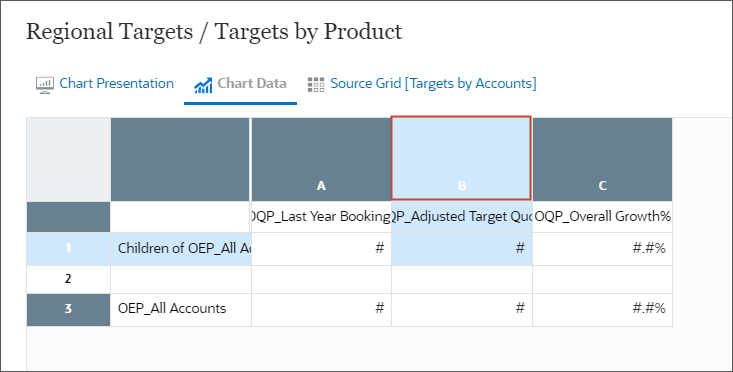Click empty row 2 cell in column C
733x372 pixels.
click(602, 279)
